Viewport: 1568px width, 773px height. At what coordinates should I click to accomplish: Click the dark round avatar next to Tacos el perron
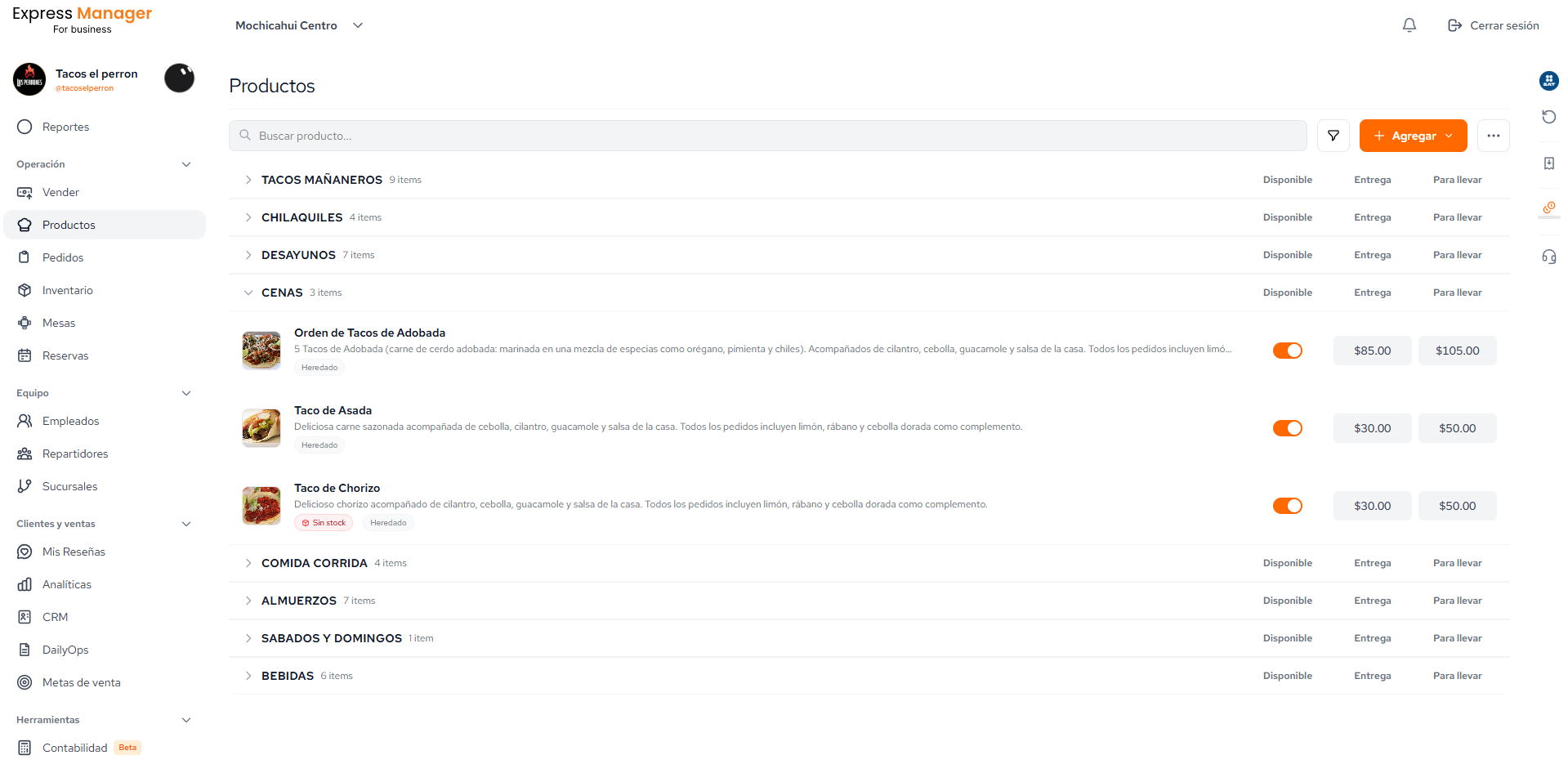tap(179, 78)
